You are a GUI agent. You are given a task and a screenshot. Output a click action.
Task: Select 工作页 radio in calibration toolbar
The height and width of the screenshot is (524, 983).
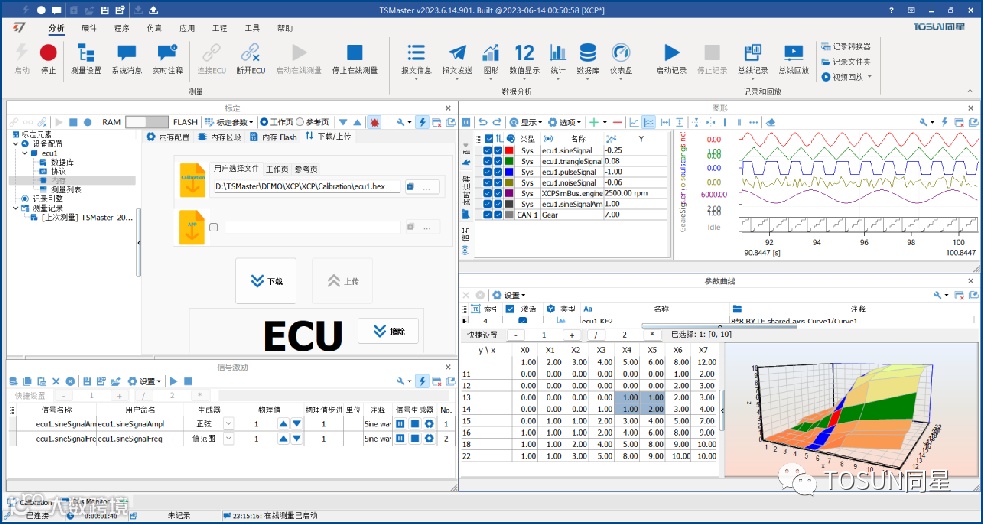[276, 122]
